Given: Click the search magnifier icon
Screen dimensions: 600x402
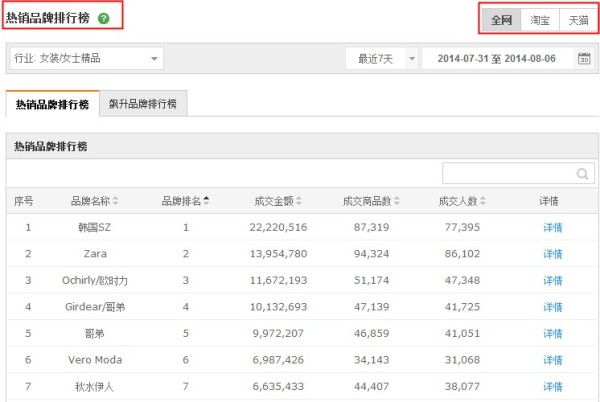Looking at the screenshot, I should point(582,174).
